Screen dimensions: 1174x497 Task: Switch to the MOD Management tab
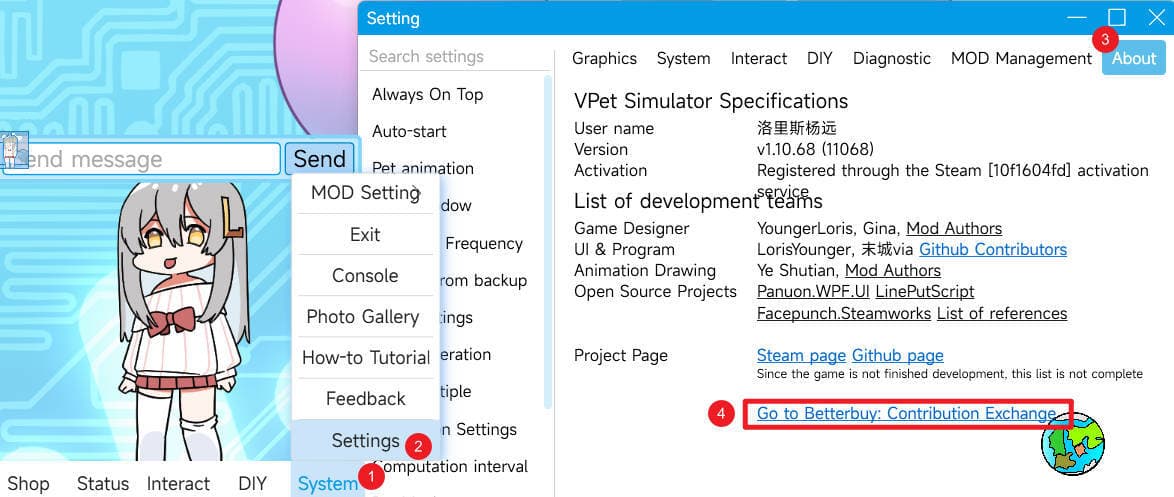tap(1021, 58)
